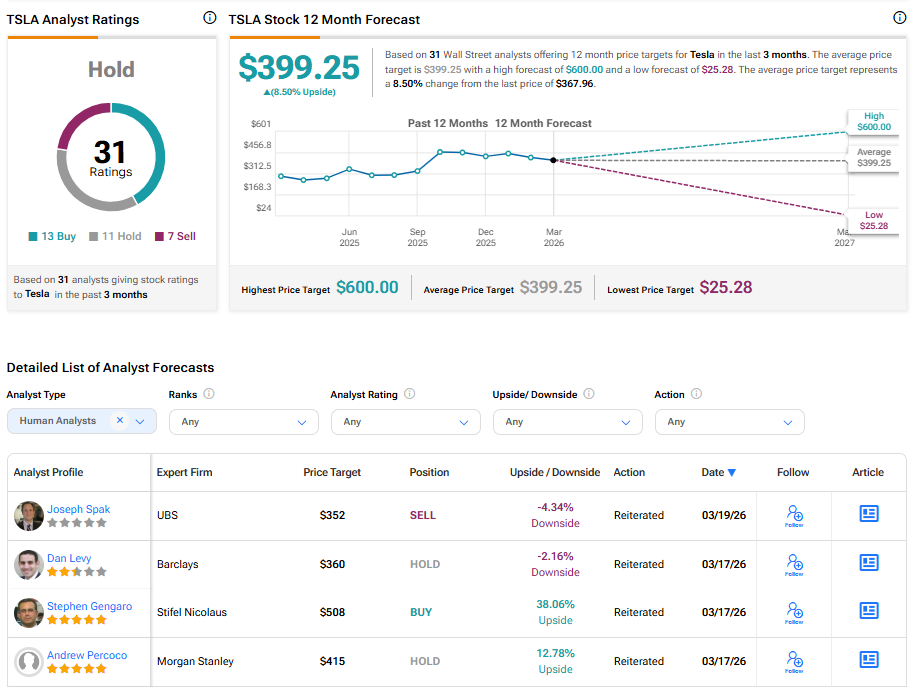Image resolution: width=912 pixels, height=687 pixels.
Task: Click info icon next to Upside/Downside filter
Action: click(589, 394)
